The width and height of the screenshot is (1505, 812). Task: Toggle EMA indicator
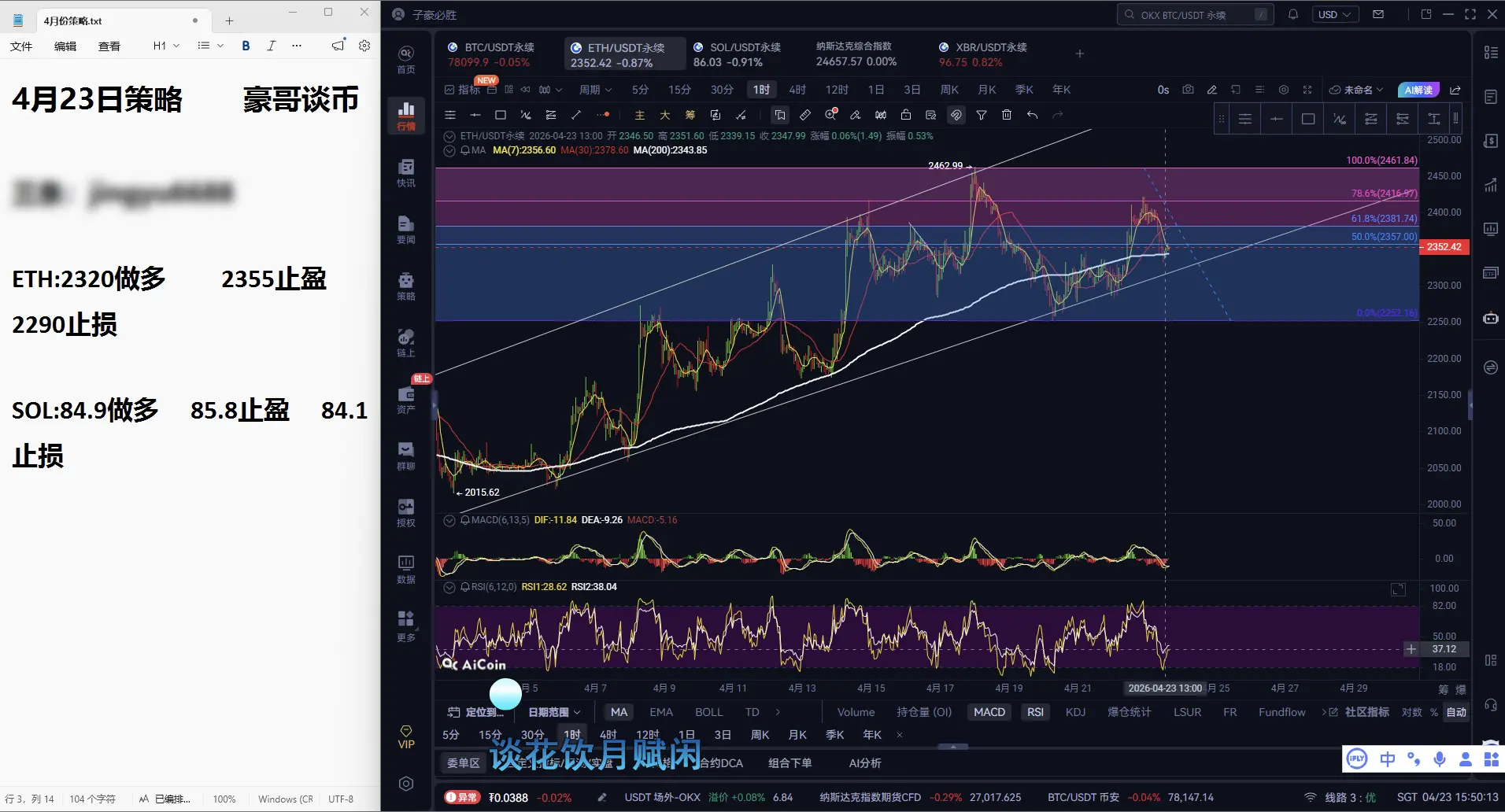661,712
